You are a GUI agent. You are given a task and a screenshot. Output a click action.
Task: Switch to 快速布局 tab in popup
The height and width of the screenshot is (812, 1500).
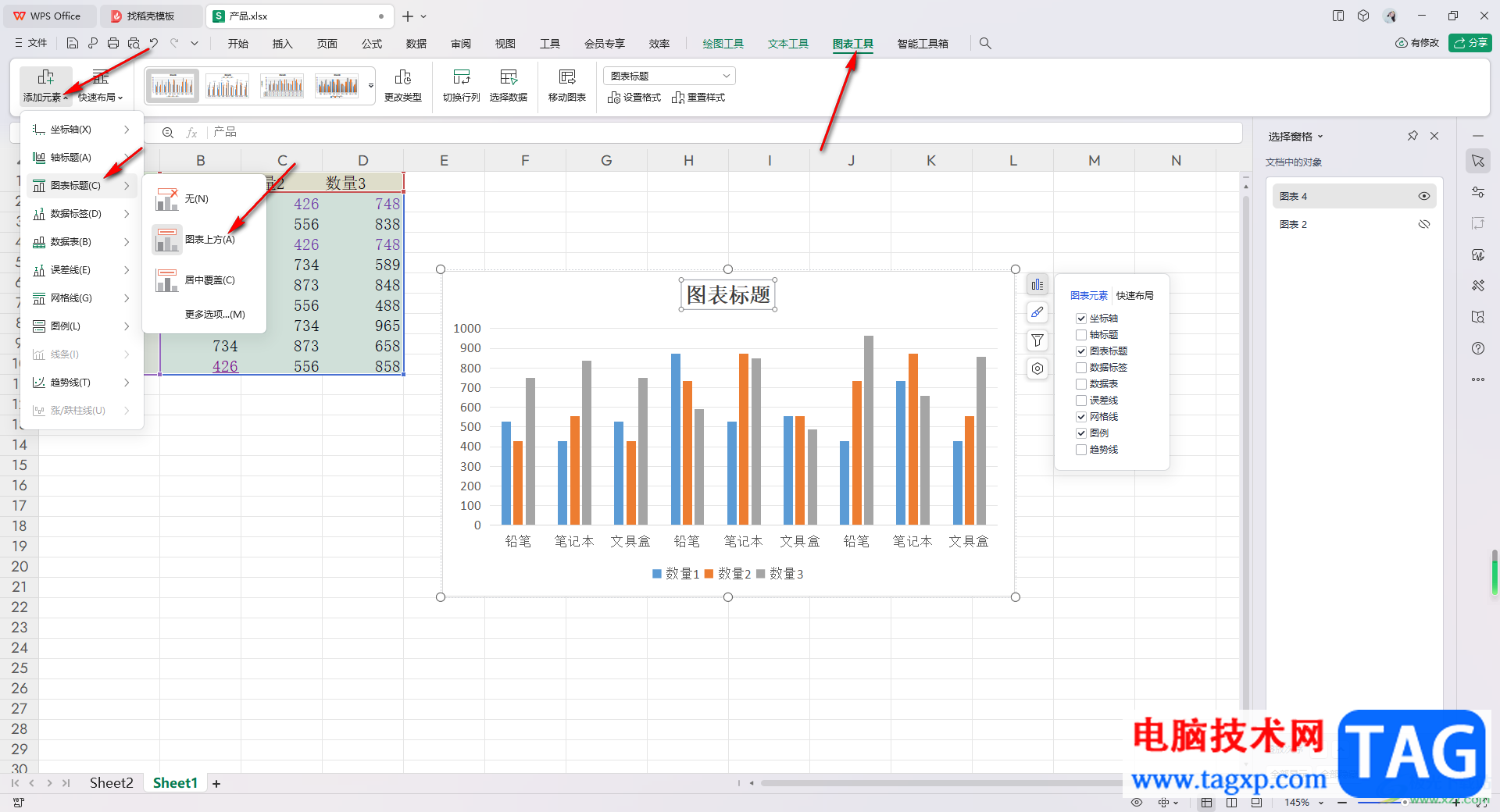click(x=1134, y=296)
